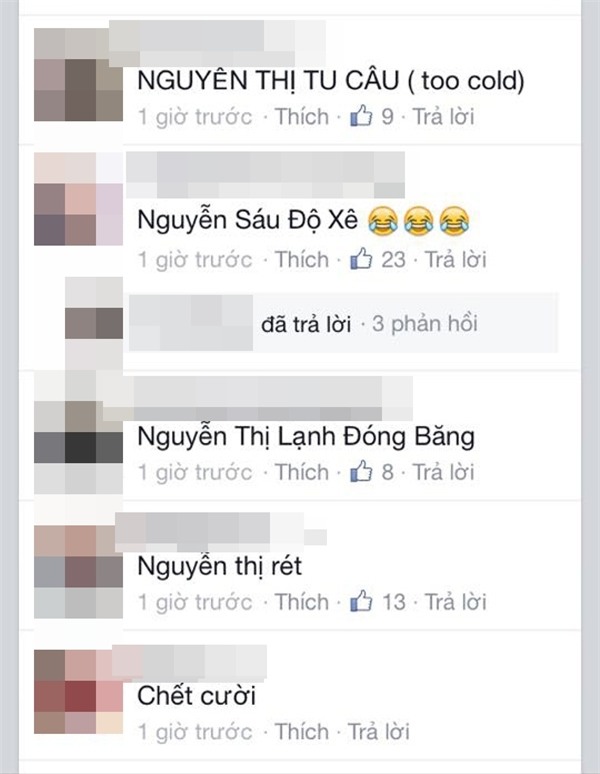Like the 'NGUYÊN THỊ TU CÂU' comment via Thích

point(301,117)
